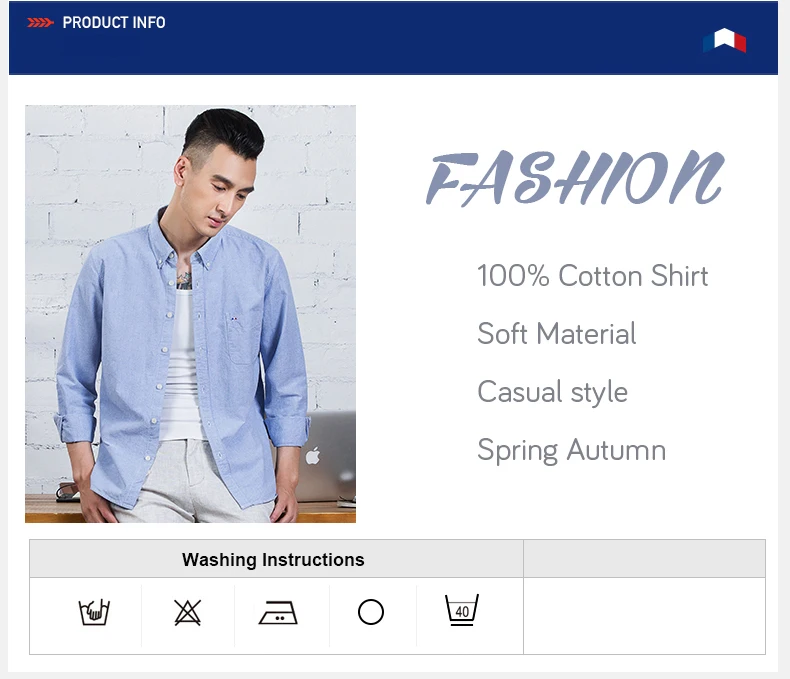Click the 40 degree wash icon
Image resolution: width=790 pixels, height=679 pixels.
click(x=462, y=610)
